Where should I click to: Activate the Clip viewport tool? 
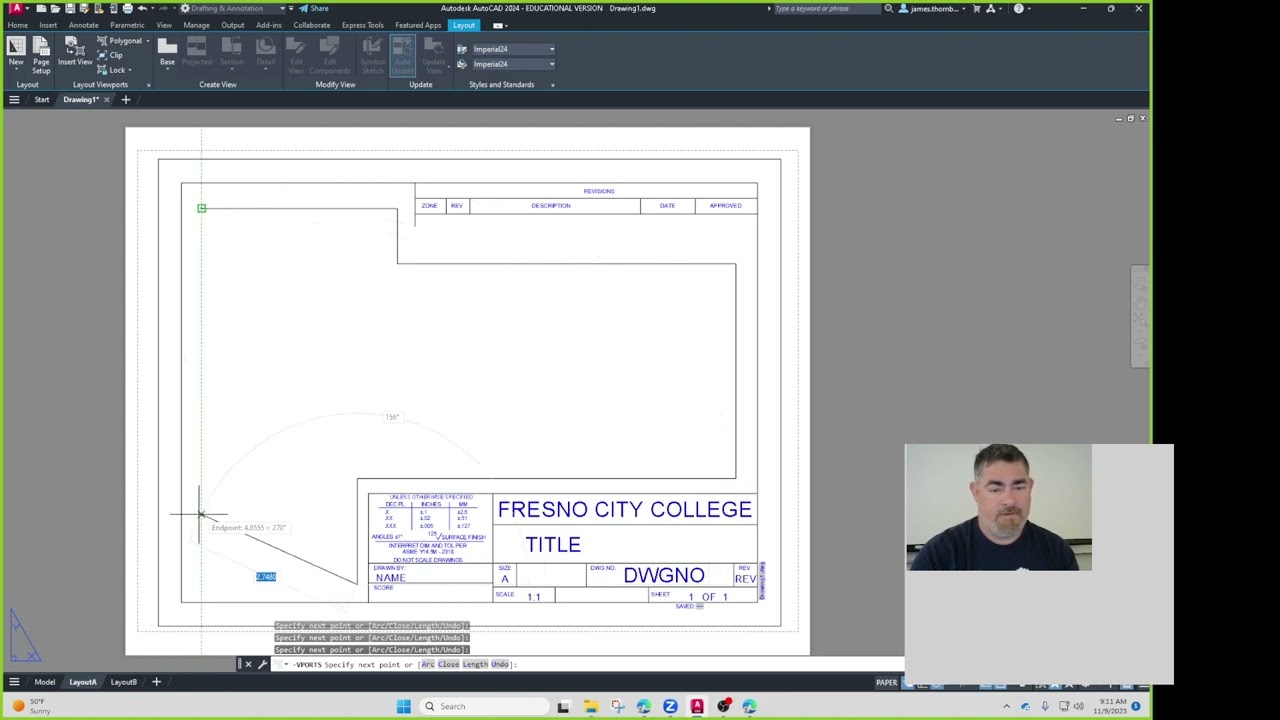click(110, 55)
